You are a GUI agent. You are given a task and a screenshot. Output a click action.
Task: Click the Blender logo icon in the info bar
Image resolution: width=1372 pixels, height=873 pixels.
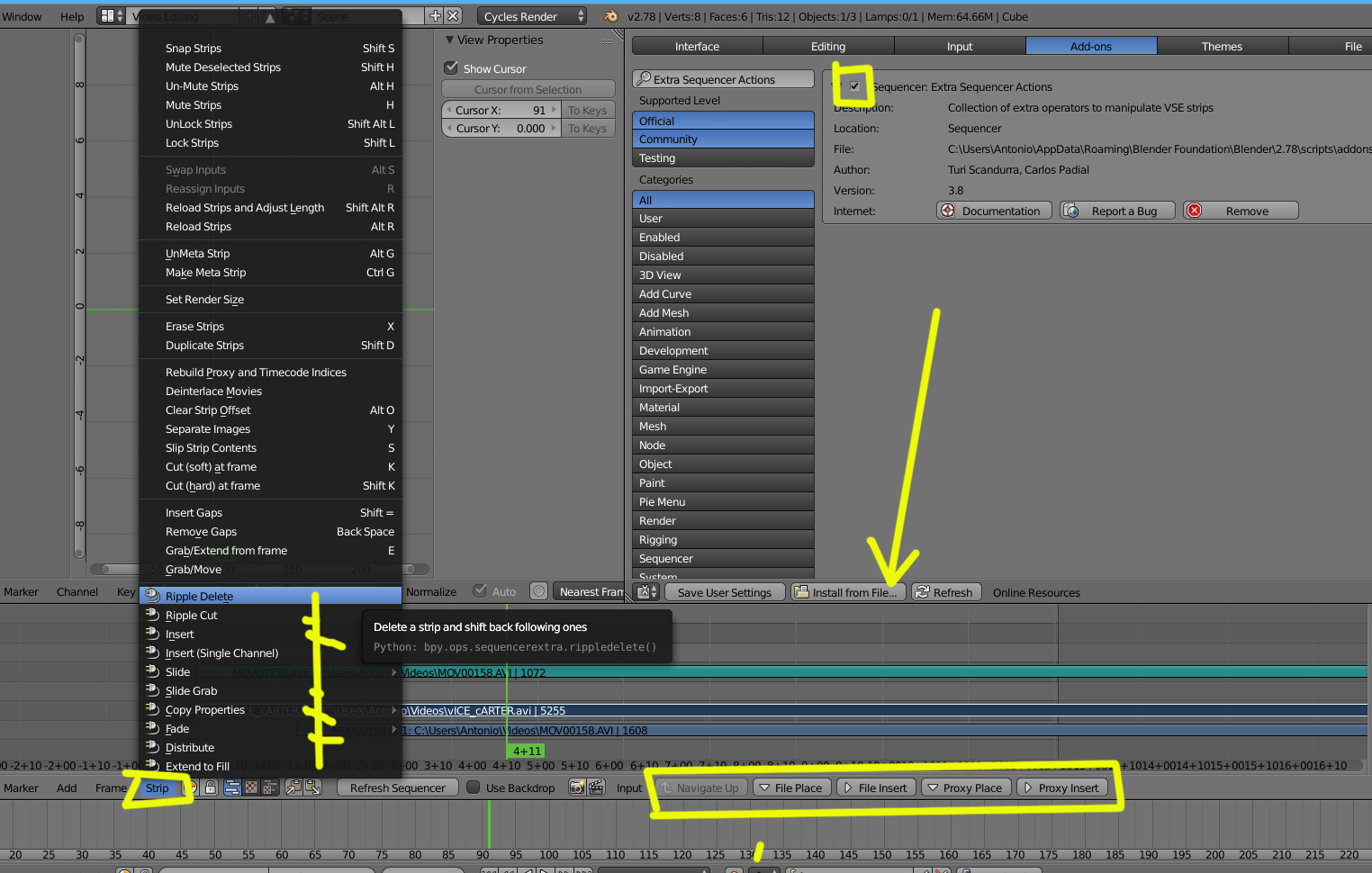(611, 16)
